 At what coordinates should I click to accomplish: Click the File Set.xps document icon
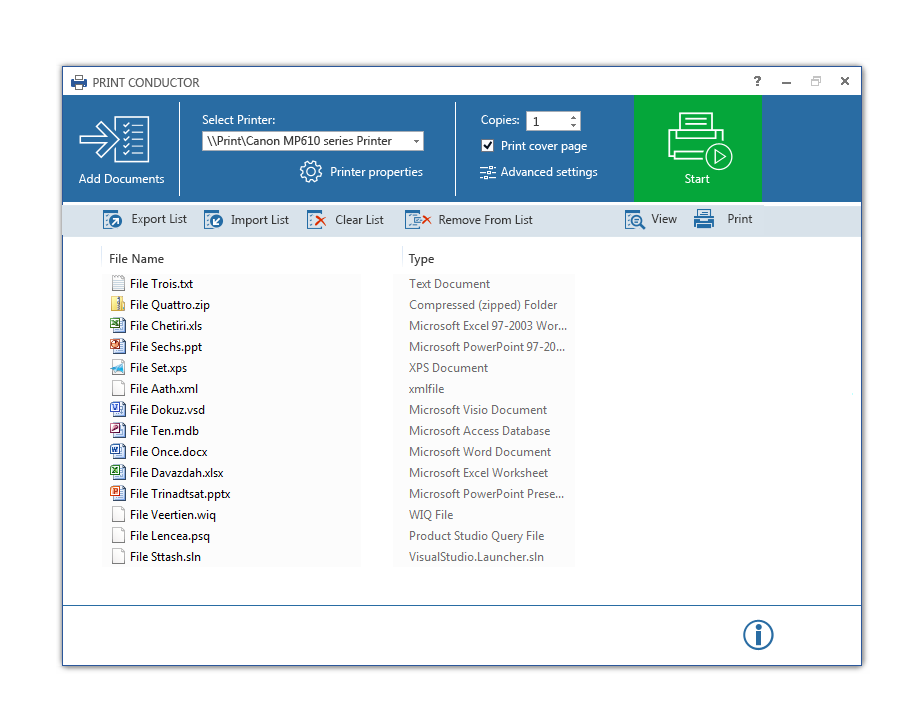click(x=117, y=367)
